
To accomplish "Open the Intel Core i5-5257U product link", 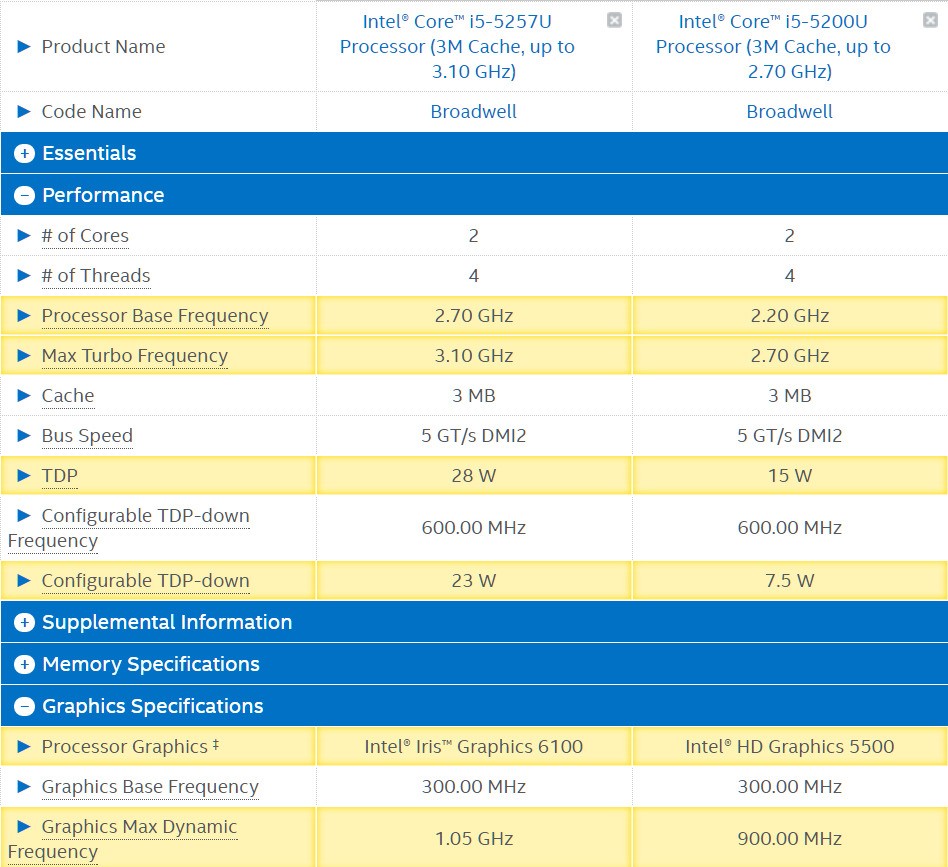I will (x=457, y=46).
